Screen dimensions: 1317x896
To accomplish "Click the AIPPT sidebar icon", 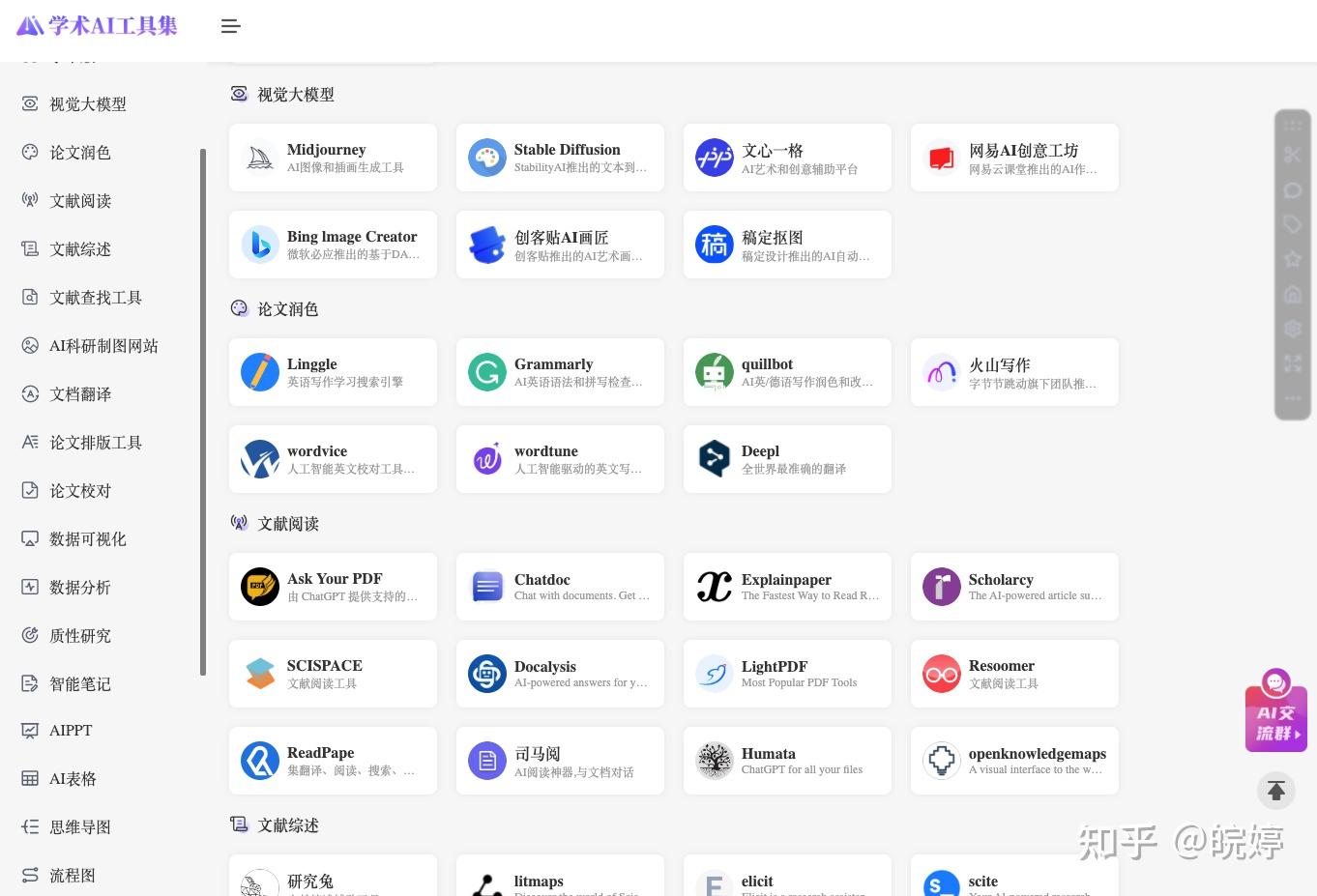I will point(30,730).
